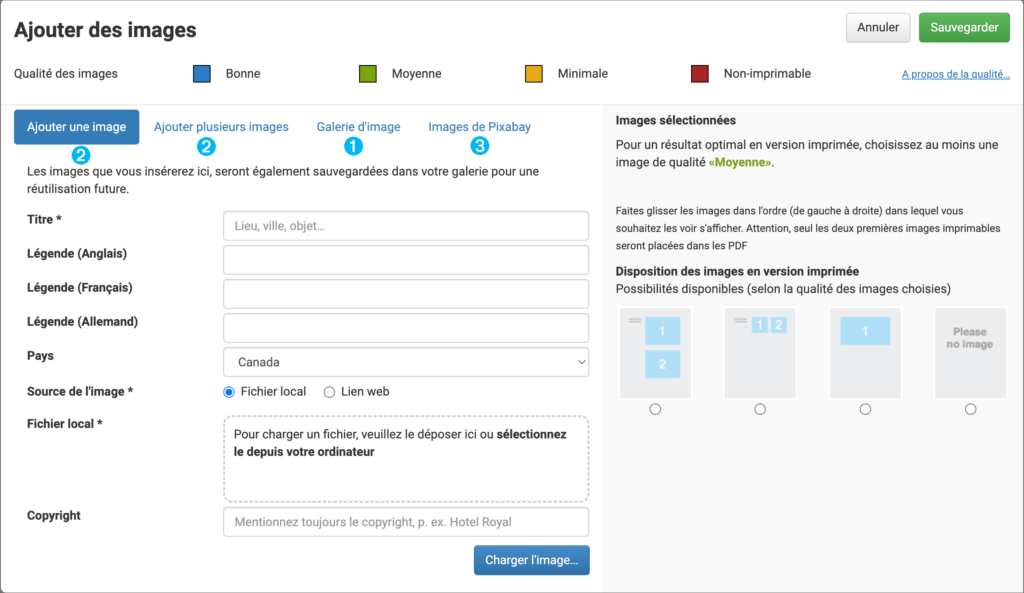Click the green 'Moyenne' quality swatch
The image size is (1024, 593).
pyautogui.click(x=367, y=74)
